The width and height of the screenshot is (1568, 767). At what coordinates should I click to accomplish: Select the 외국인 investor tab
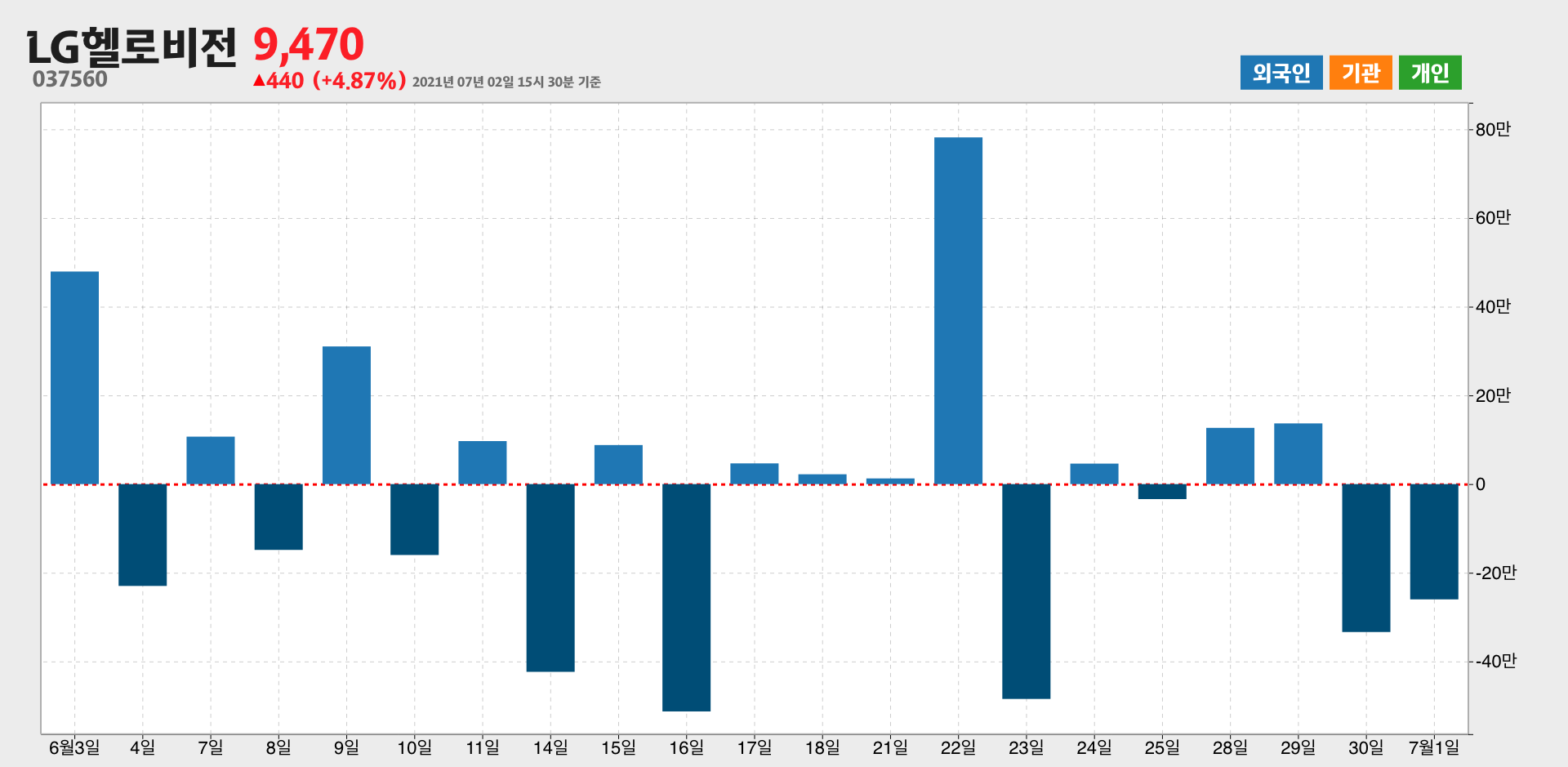pyautogui.click(x=1281, y=73)
